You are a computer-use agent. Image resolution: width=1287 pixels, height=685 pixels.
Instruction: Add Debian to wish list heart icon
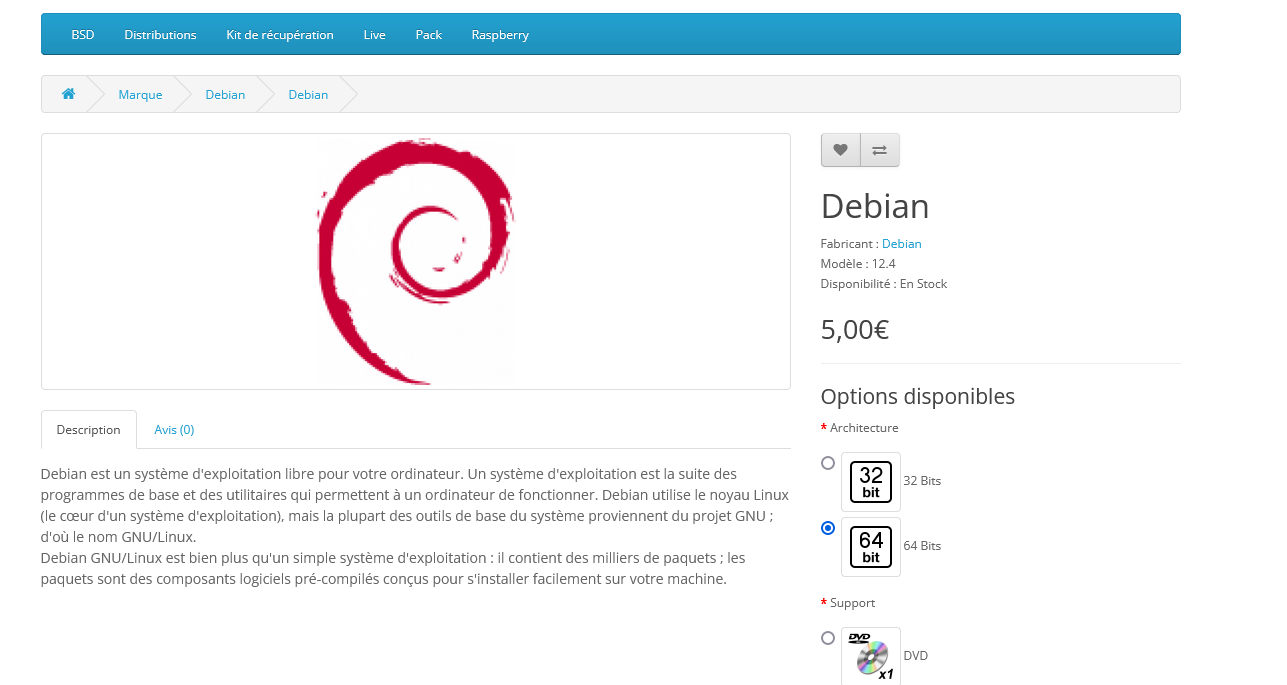841,150
